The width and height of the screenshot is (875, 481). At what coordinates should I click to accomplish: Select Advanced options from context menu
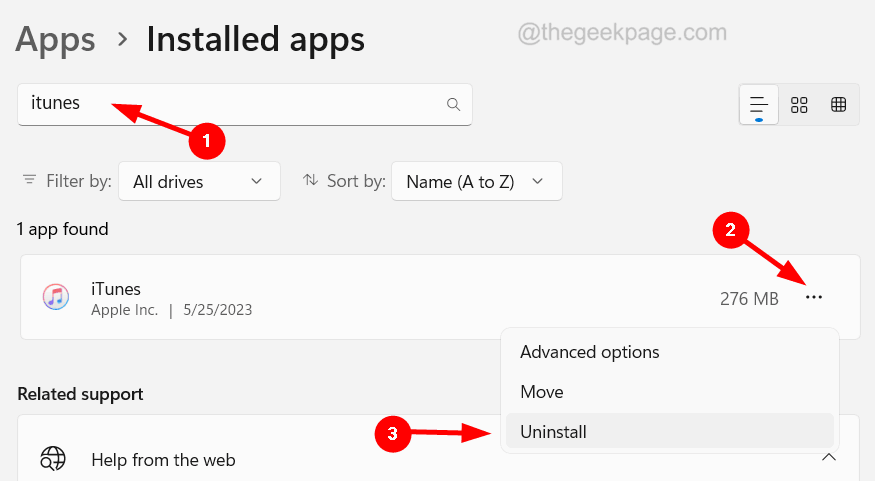point(589,352)
